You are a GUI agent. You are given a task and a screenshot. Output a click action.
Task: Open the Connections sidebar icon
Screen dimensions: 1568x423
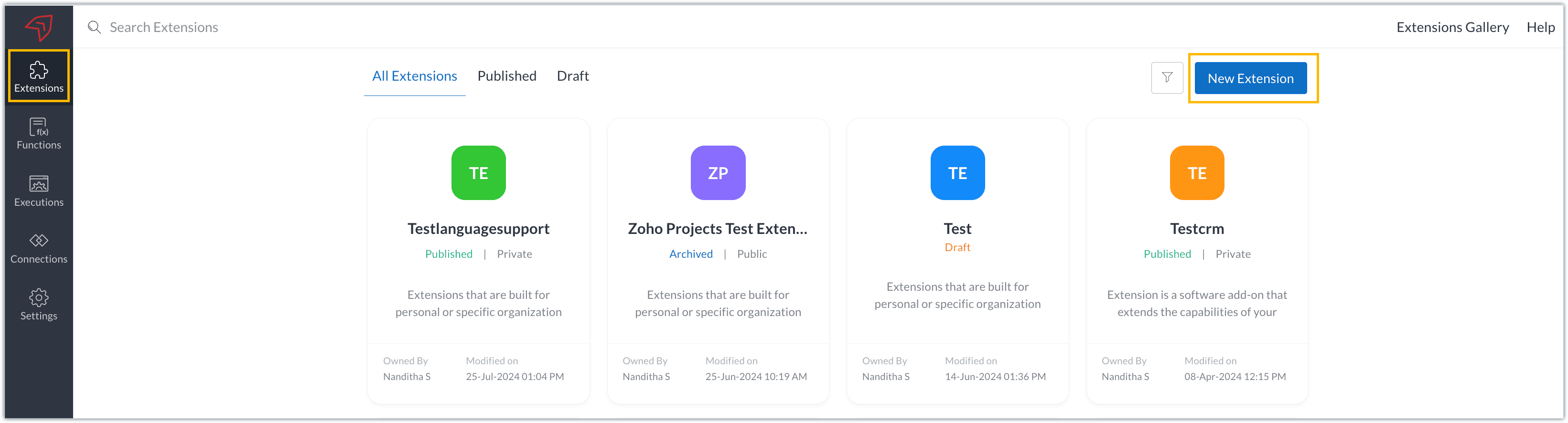tap(38, 248)
